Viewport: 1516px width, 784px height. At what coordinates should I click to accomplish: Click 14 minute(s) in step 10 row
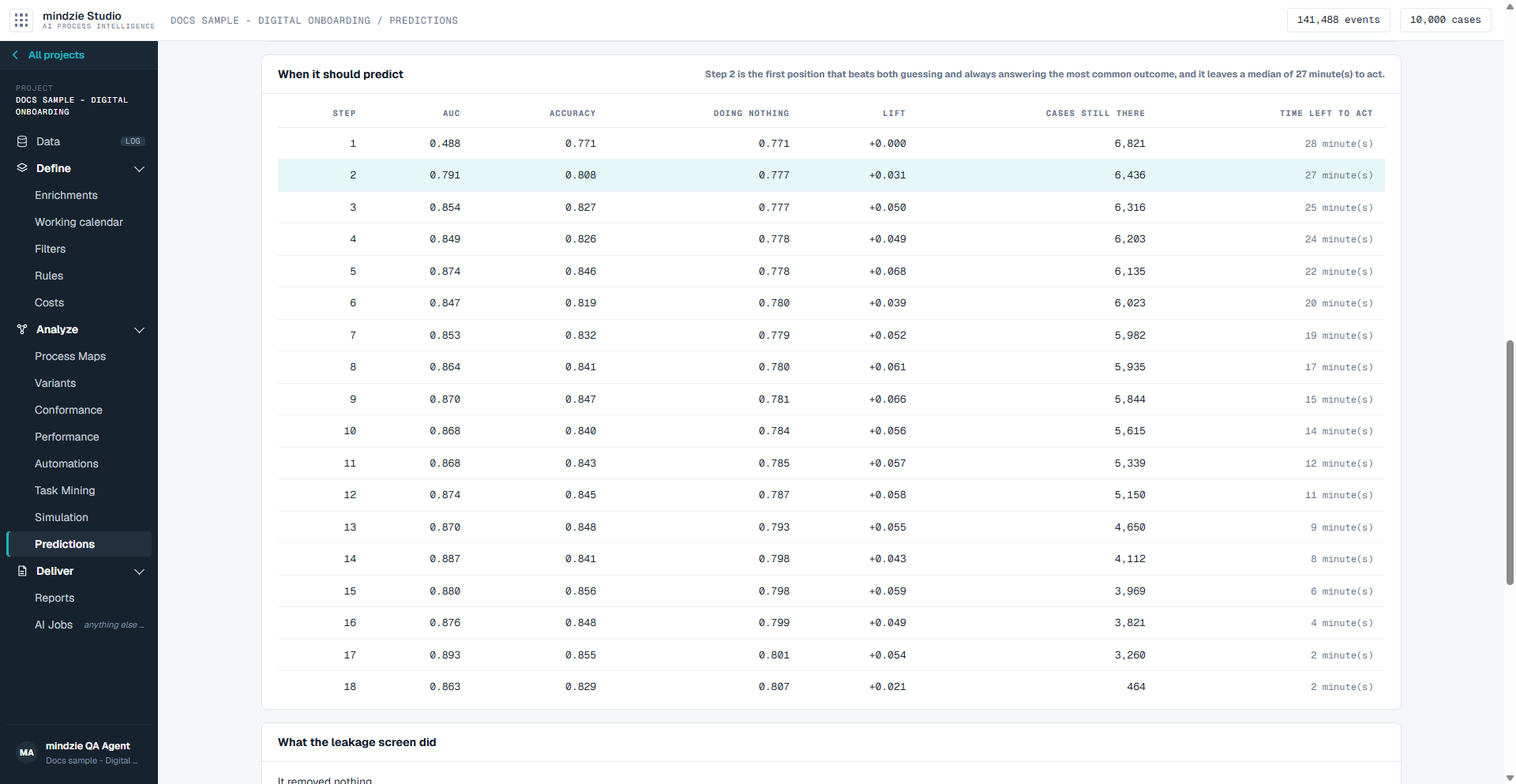(1339, 431)
